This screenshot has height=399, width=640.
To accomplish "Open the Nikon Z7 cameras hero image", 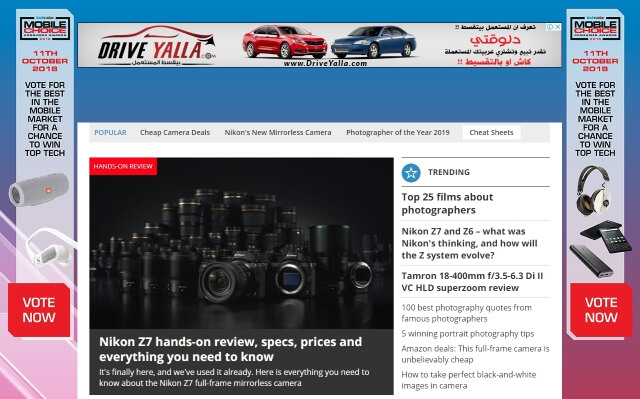I will coord(241,244).
